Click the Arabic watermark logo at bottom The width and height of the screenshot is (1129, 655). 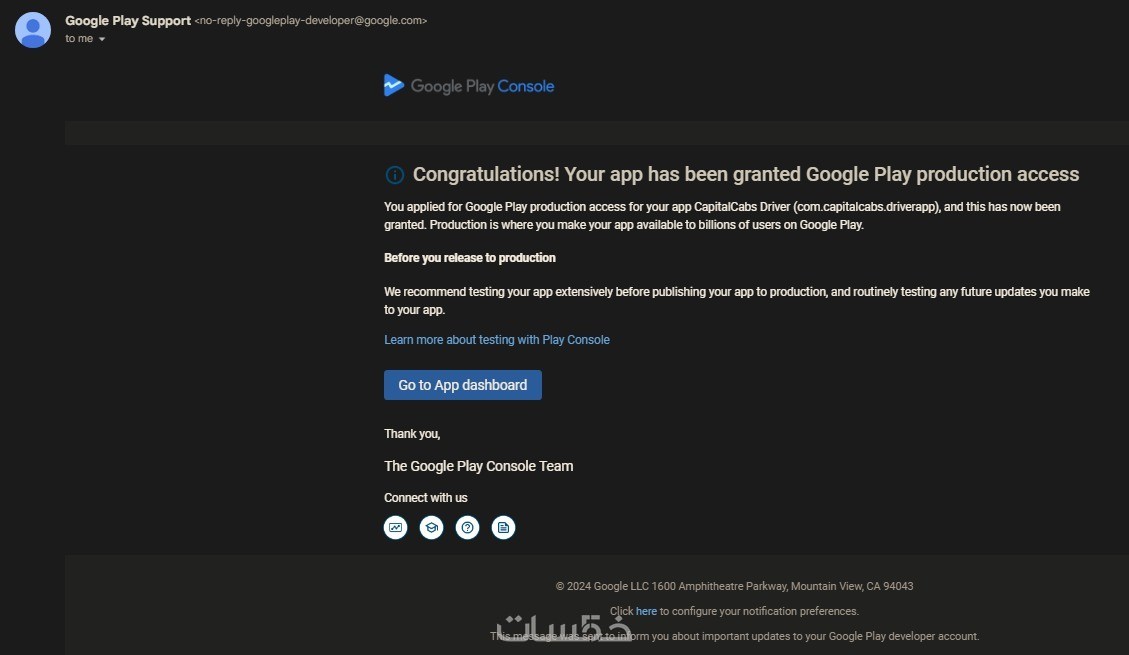coord(565,627)
